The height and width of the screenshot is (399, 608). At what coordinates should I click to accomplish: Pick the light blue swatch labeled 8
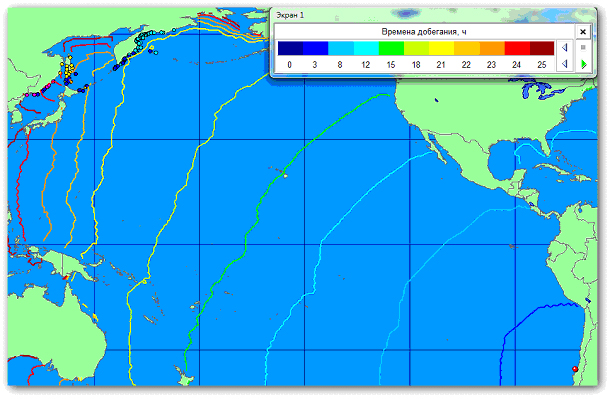coord(341,48)
